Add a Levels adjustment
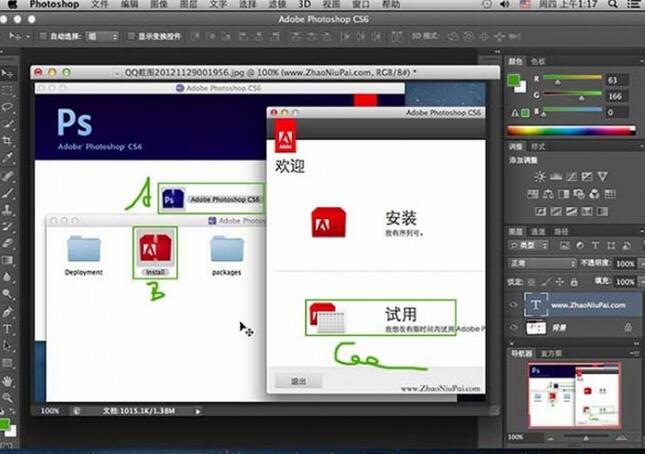This screenshot has height=454, width=645. [556, 177]
